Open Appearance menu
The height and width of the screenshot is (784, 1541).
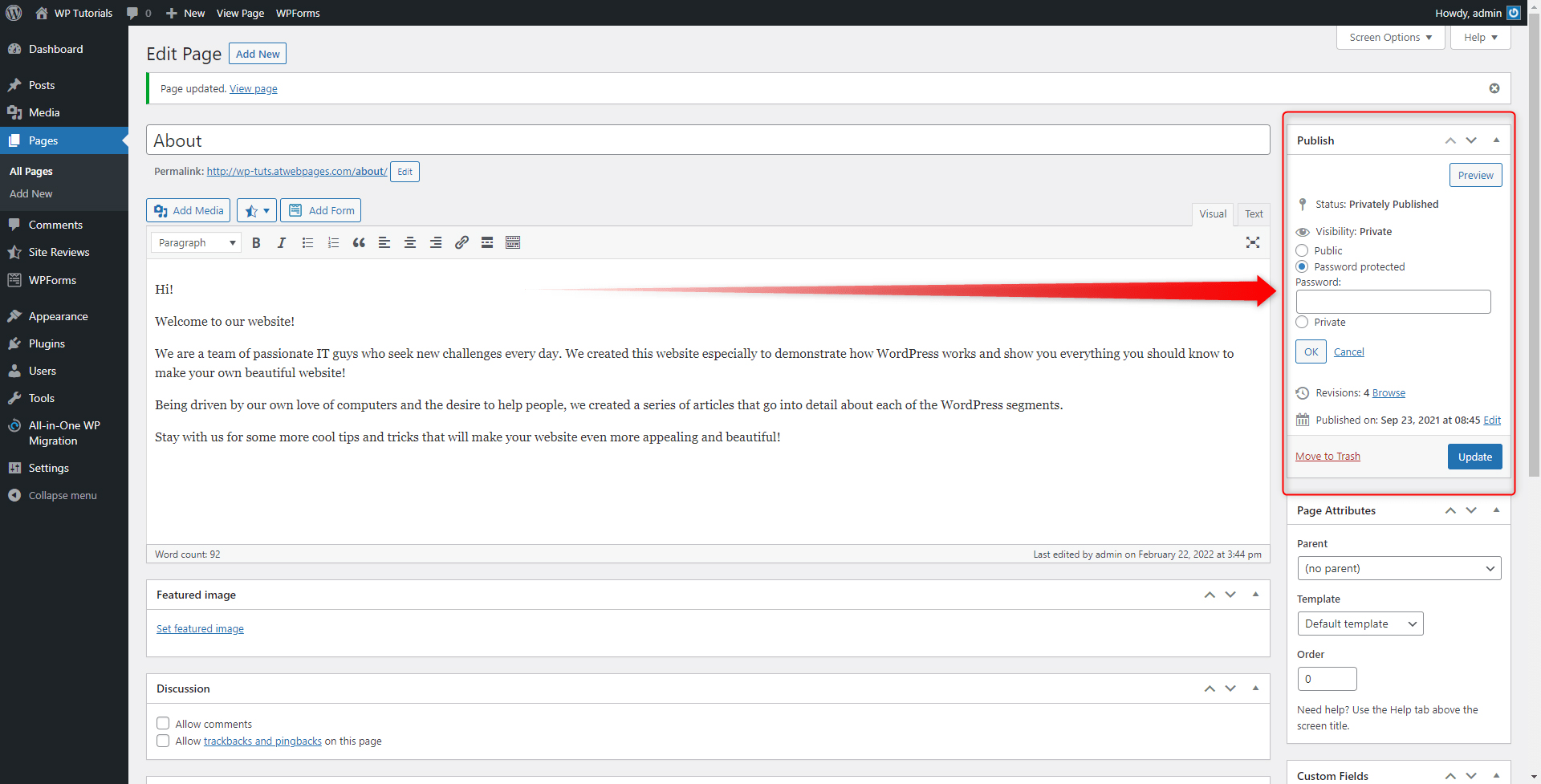64,316
